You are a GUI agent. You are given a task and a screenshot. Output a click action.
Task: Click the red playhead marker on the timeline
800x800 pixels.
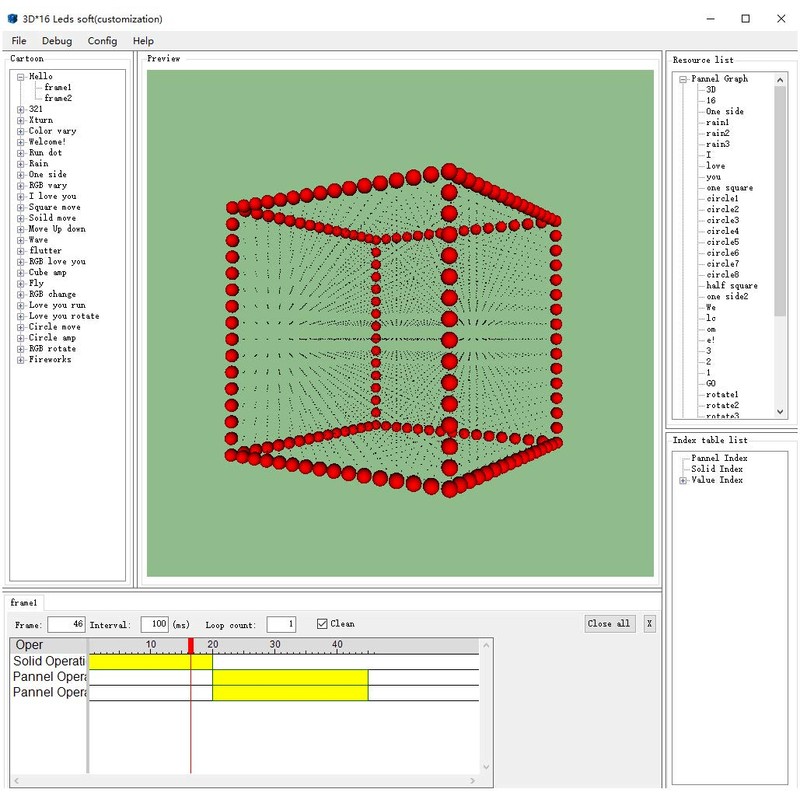[x=190, y=647]
